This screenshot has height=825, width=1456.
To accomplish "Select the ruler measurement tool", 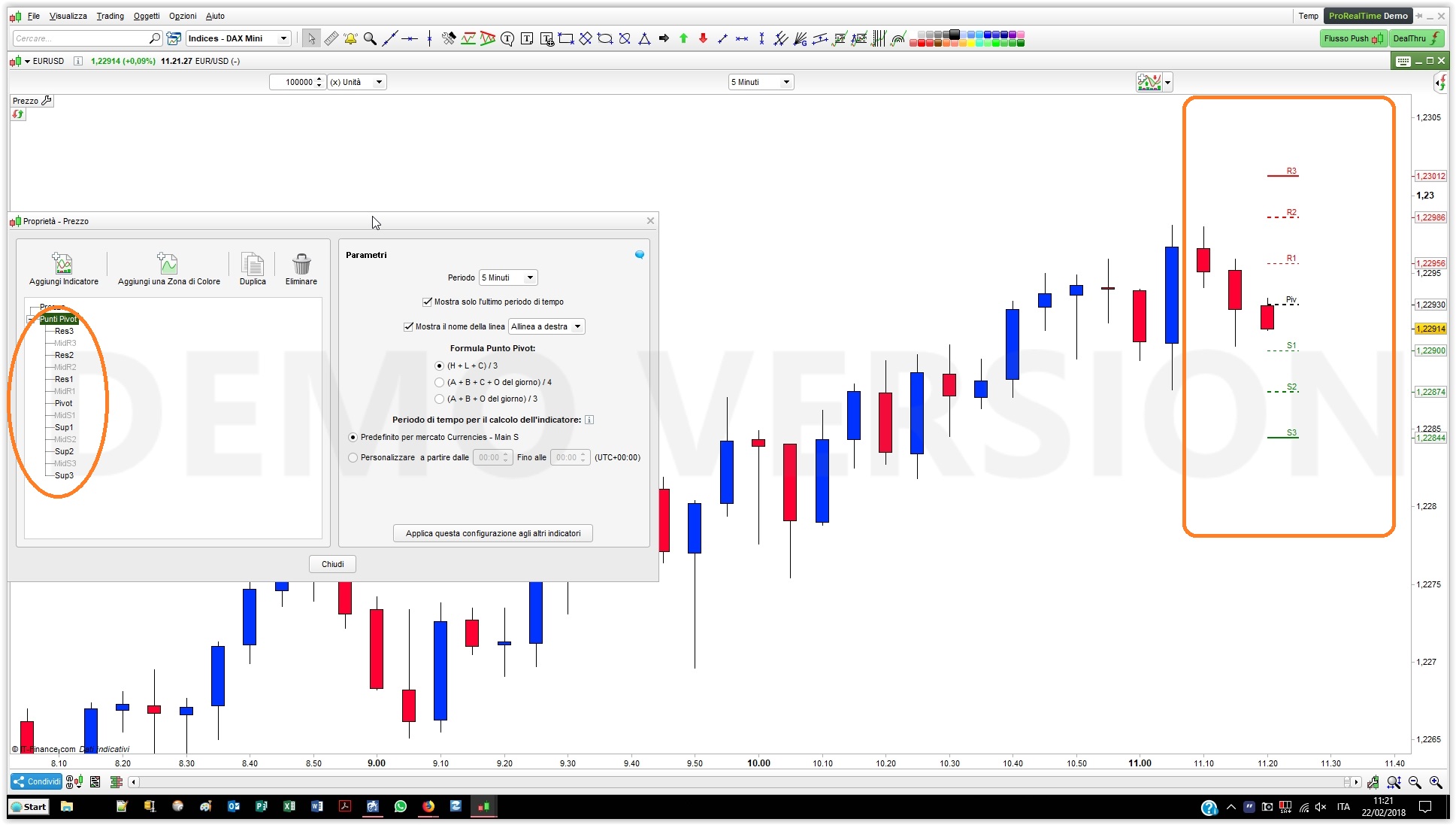I will pos(331,38).
